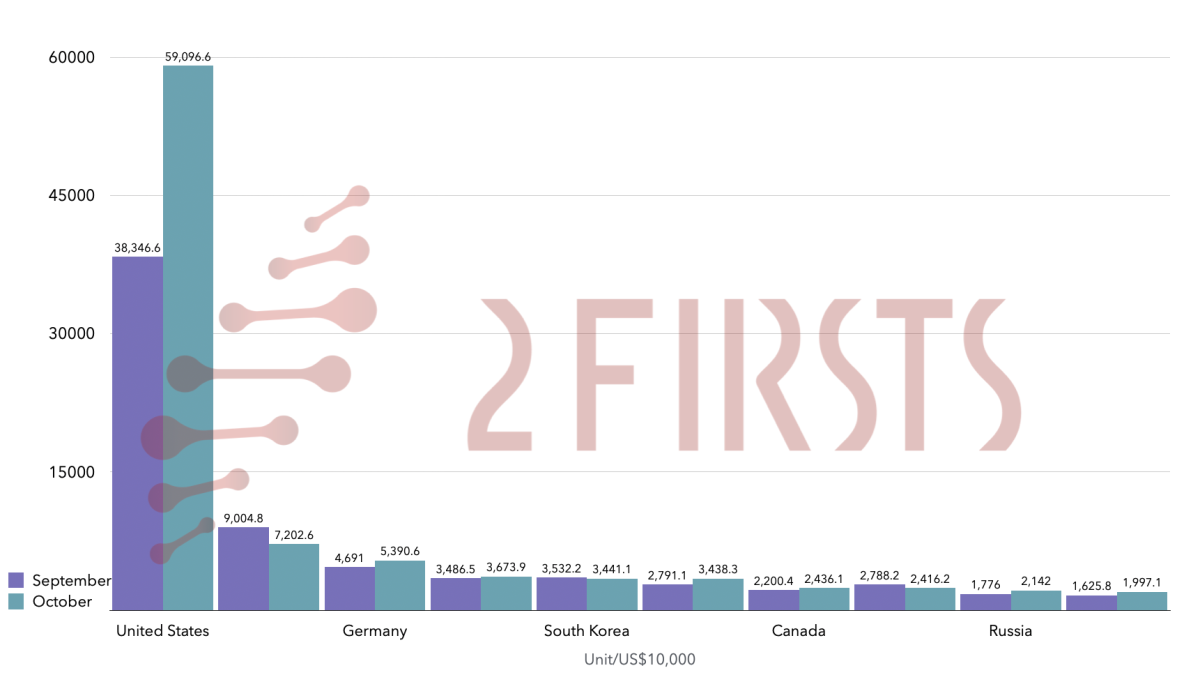Click the teal October legend swatch
Screen dimensions: 1200x675
16,601
